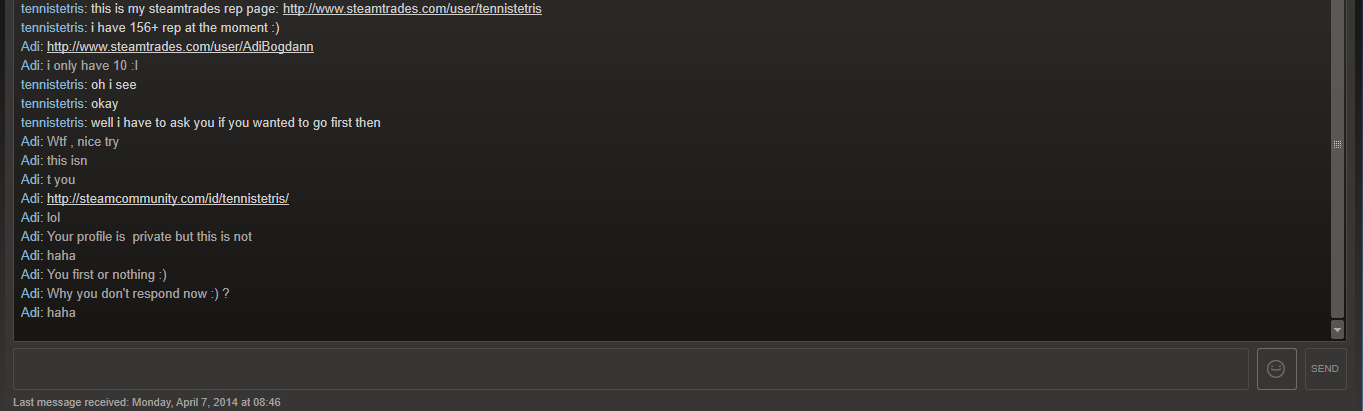Click the chat scrollbar thumb grip

click(x=1338, y=144)
